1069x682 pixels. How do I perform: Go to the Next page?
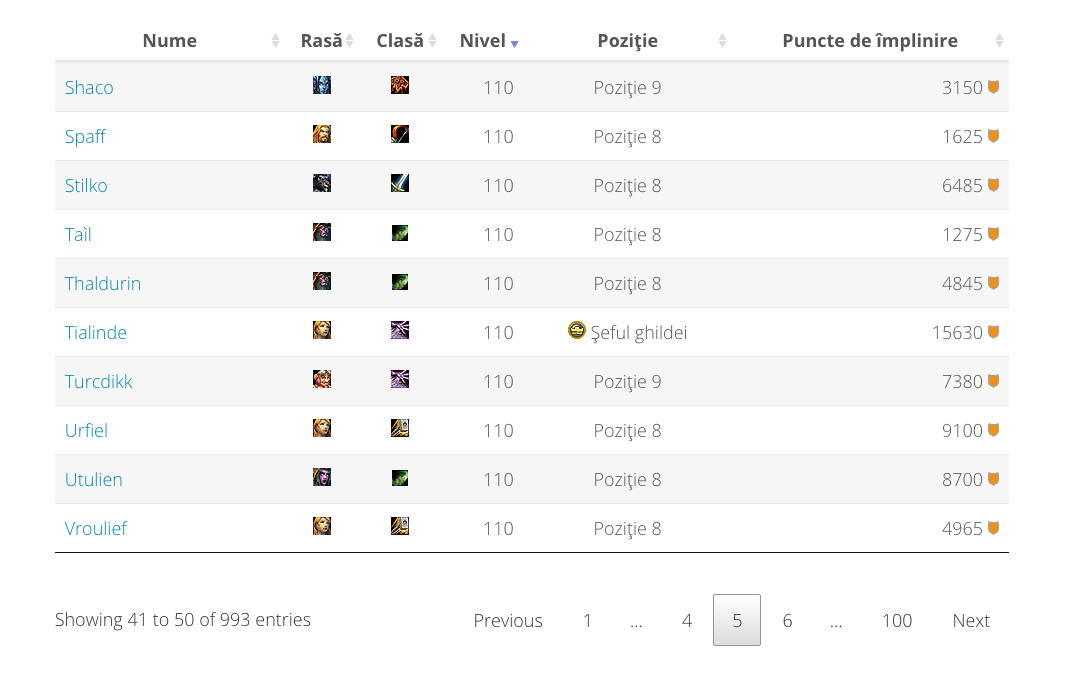(970, 621)
